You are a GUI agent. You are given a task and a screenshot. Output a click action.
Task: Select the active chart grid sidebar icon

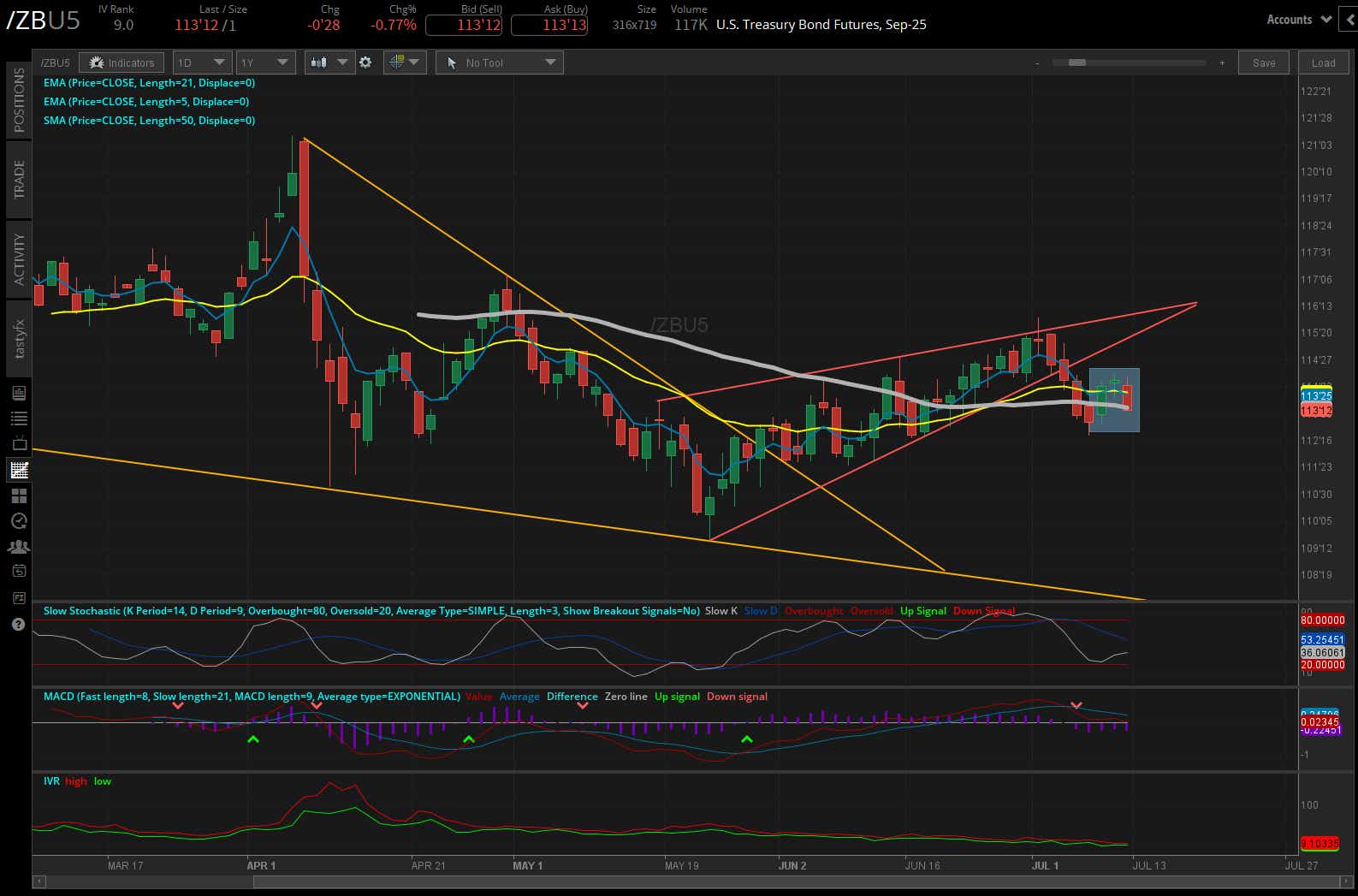(19, 469)
